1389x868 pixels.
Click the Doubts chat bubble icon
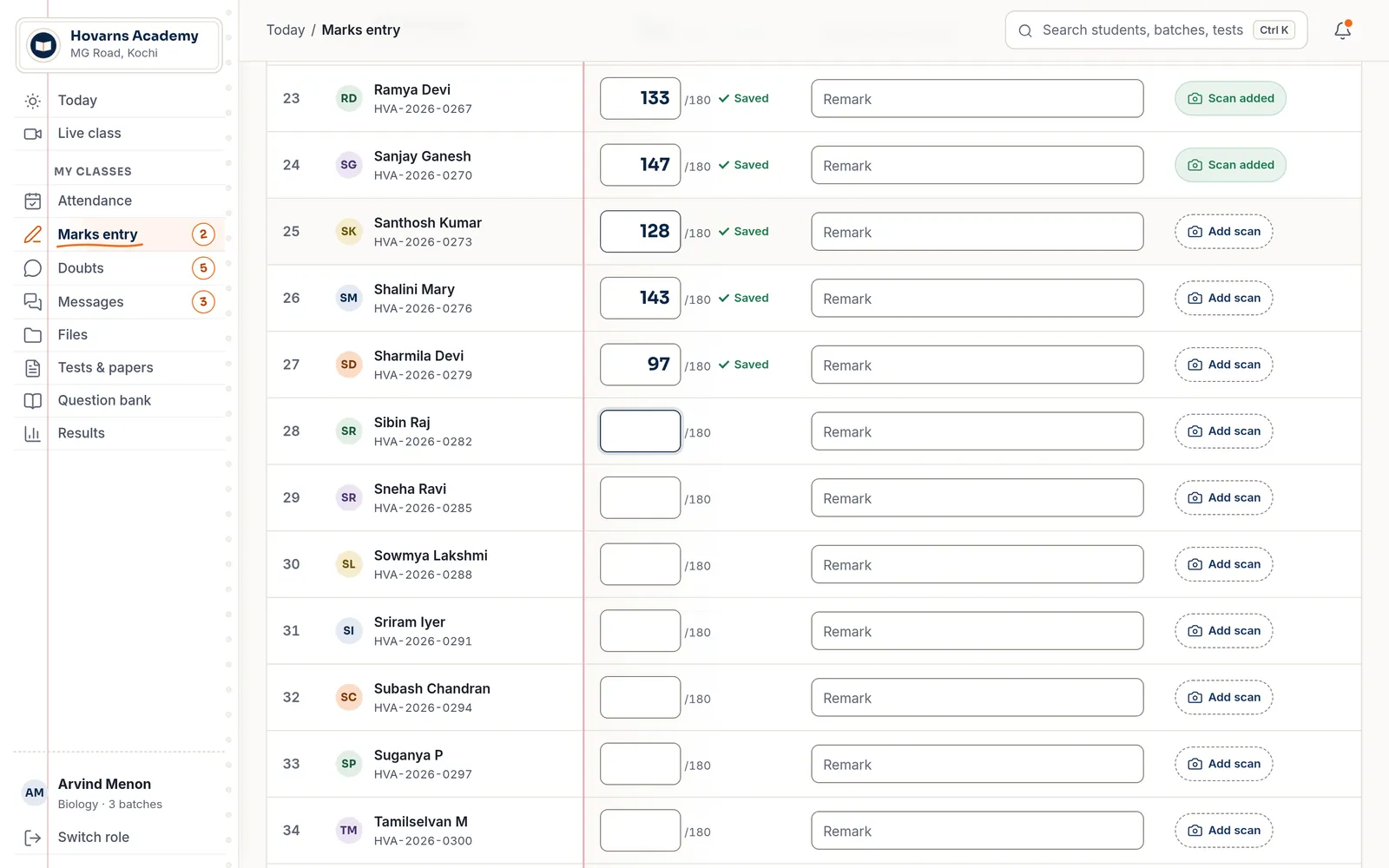pyautogui.click(x=33, y=268)
